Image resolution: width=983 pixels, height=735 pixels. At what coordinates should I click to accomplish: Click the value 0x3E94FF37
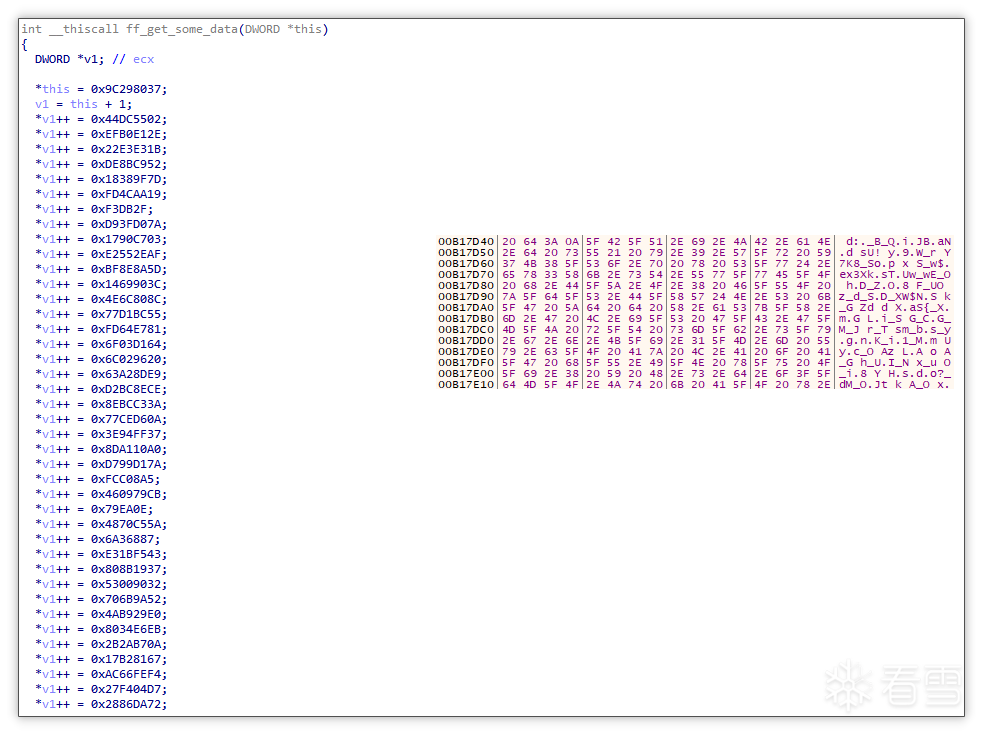(125, 435)
